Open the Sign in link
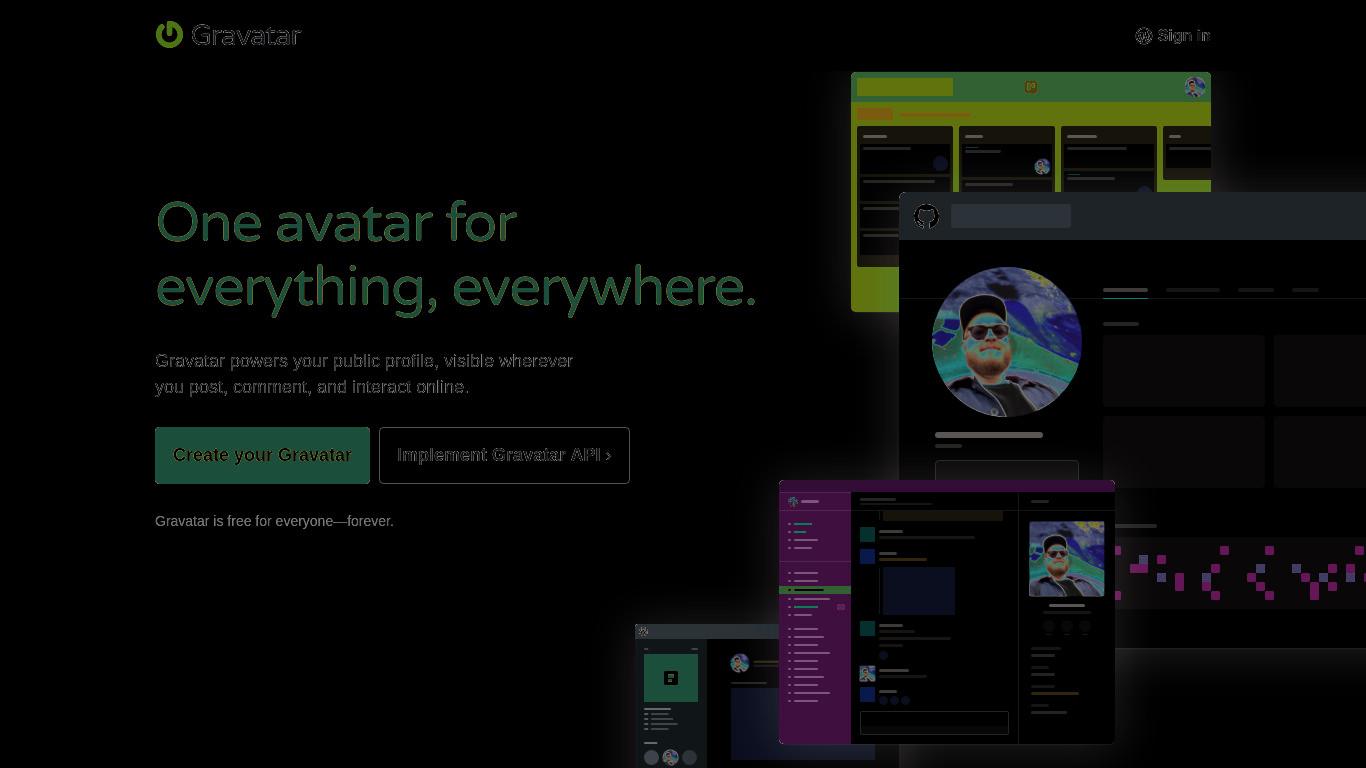 [1184, 36]
